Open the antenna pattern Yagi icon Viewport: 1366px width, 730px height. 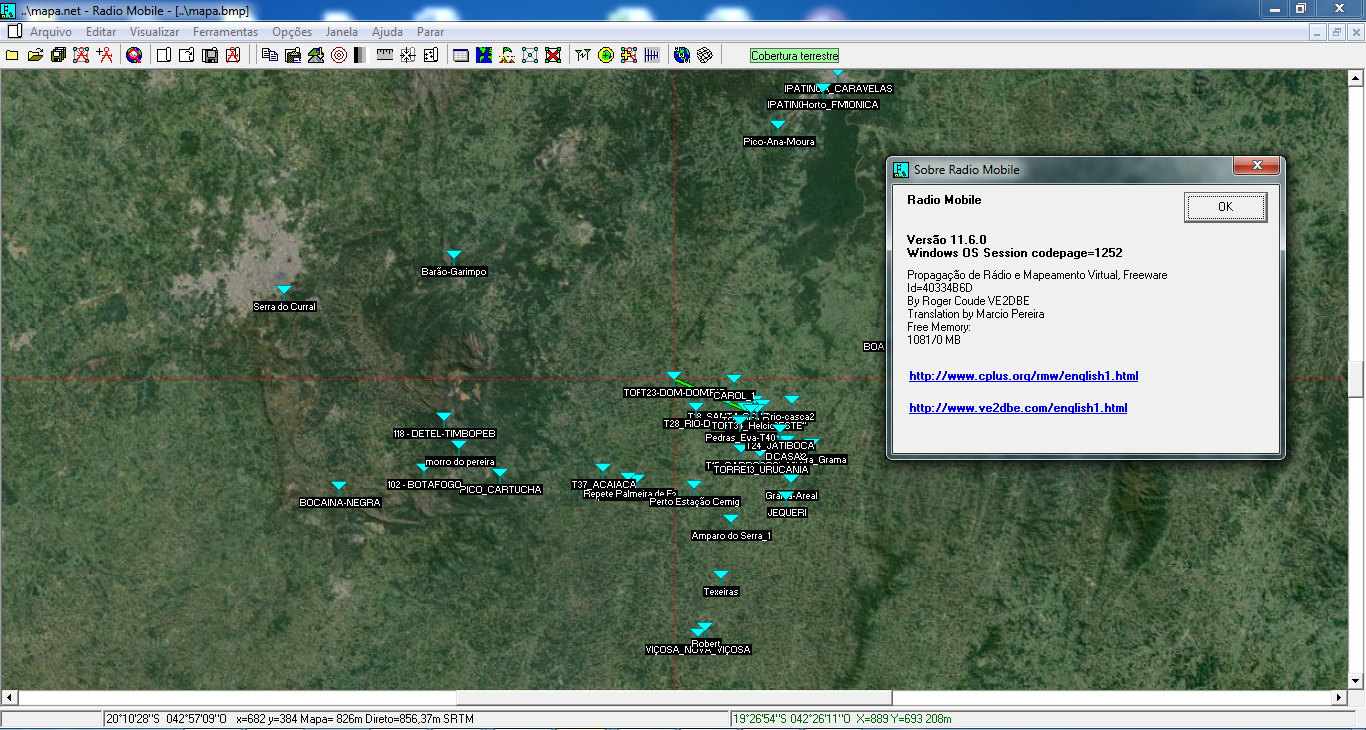[652, 56]
